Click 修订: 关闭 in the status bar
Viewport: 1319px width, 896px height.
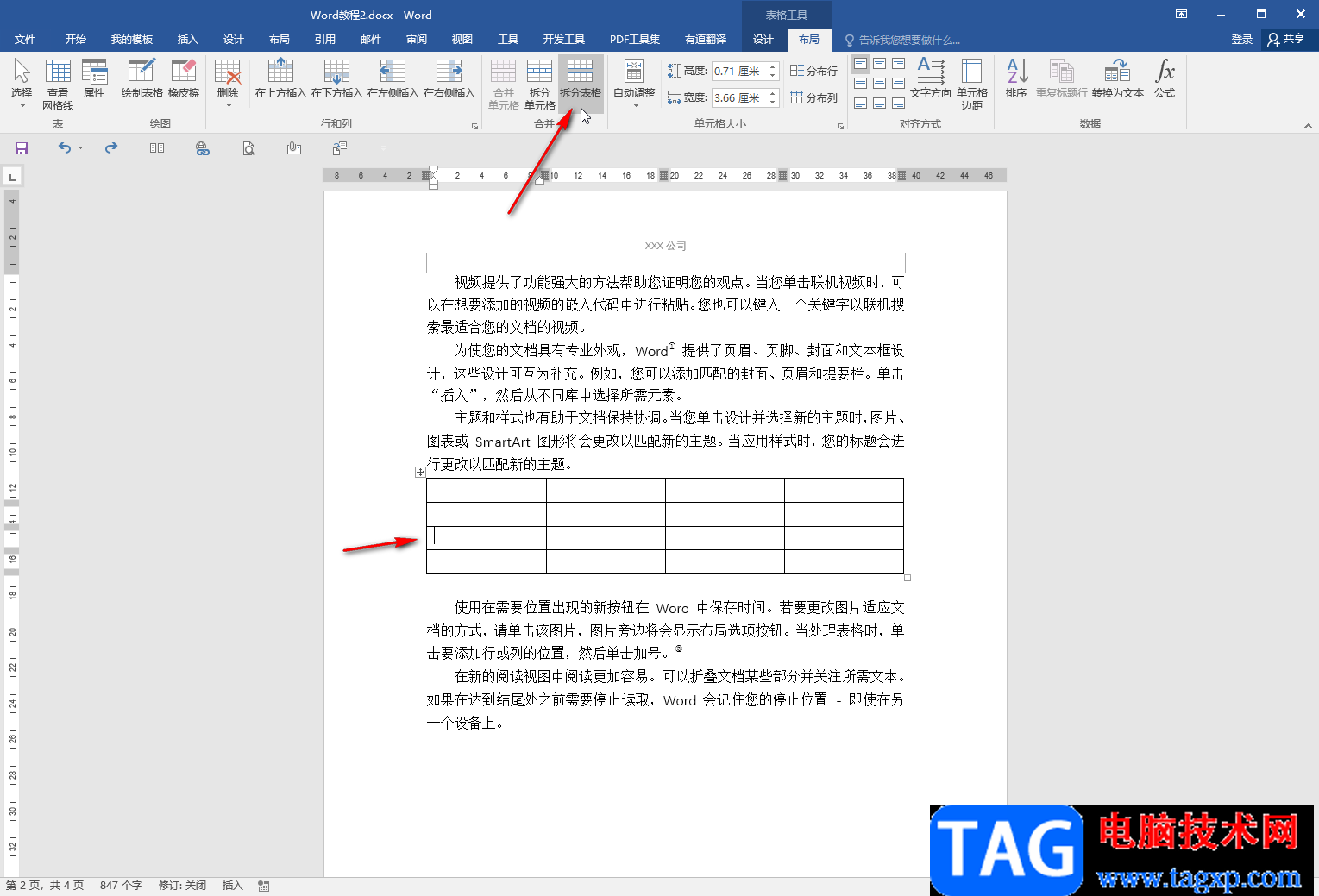[x=182, y=886]
